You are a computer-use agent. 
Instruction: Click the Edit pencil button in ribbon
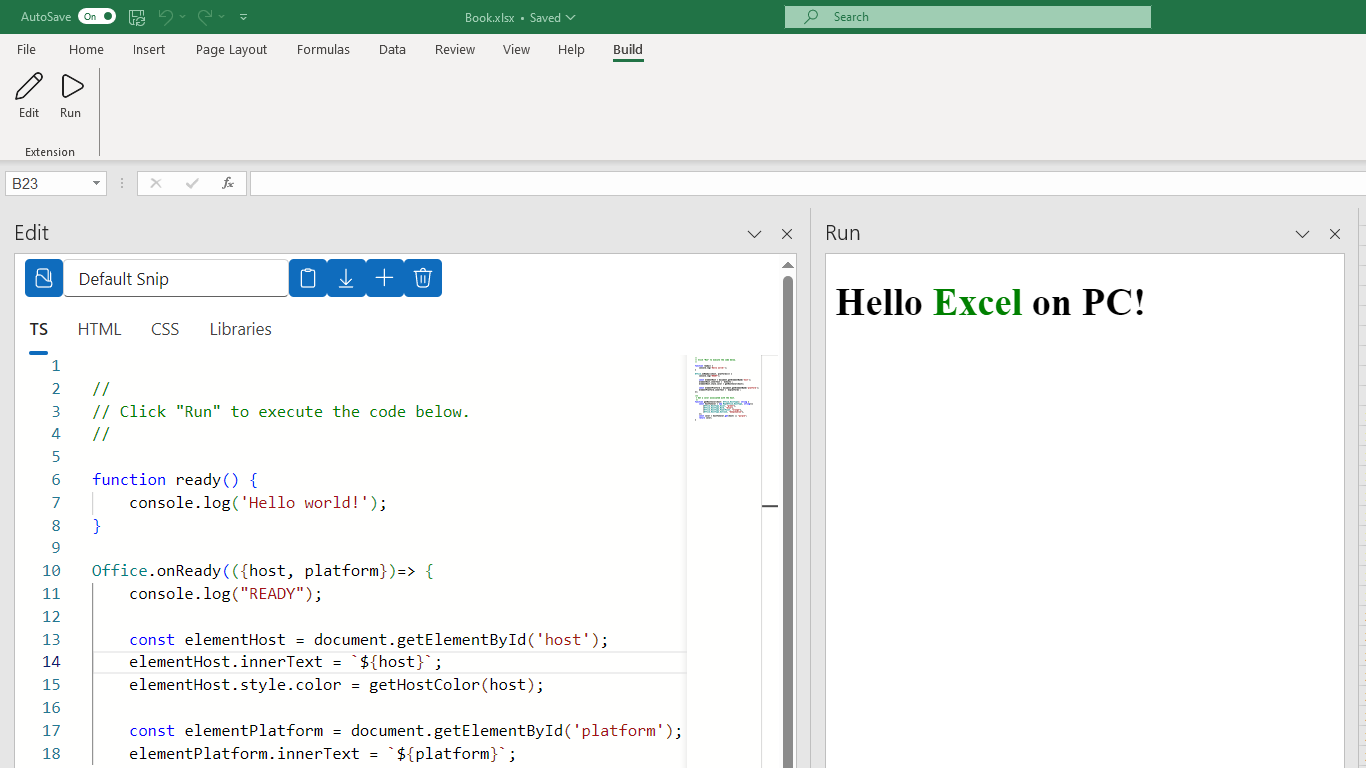pyautogui.click(x=29, y=95)
